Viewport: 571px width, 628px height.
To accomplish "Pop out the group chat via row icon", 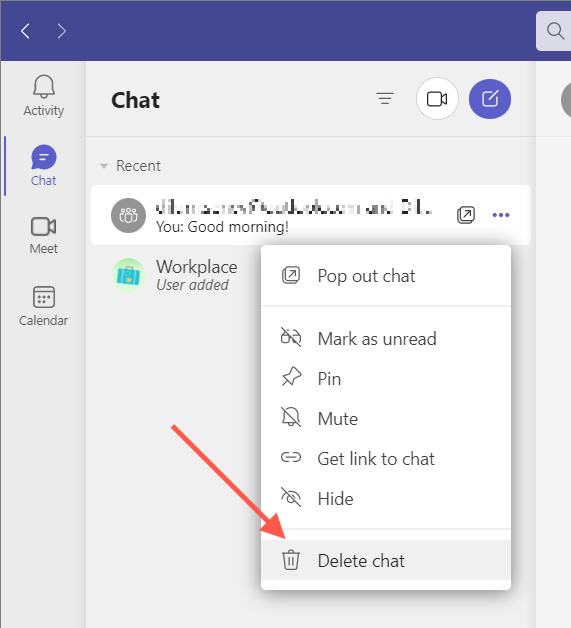I will click(x=466, y=215).
